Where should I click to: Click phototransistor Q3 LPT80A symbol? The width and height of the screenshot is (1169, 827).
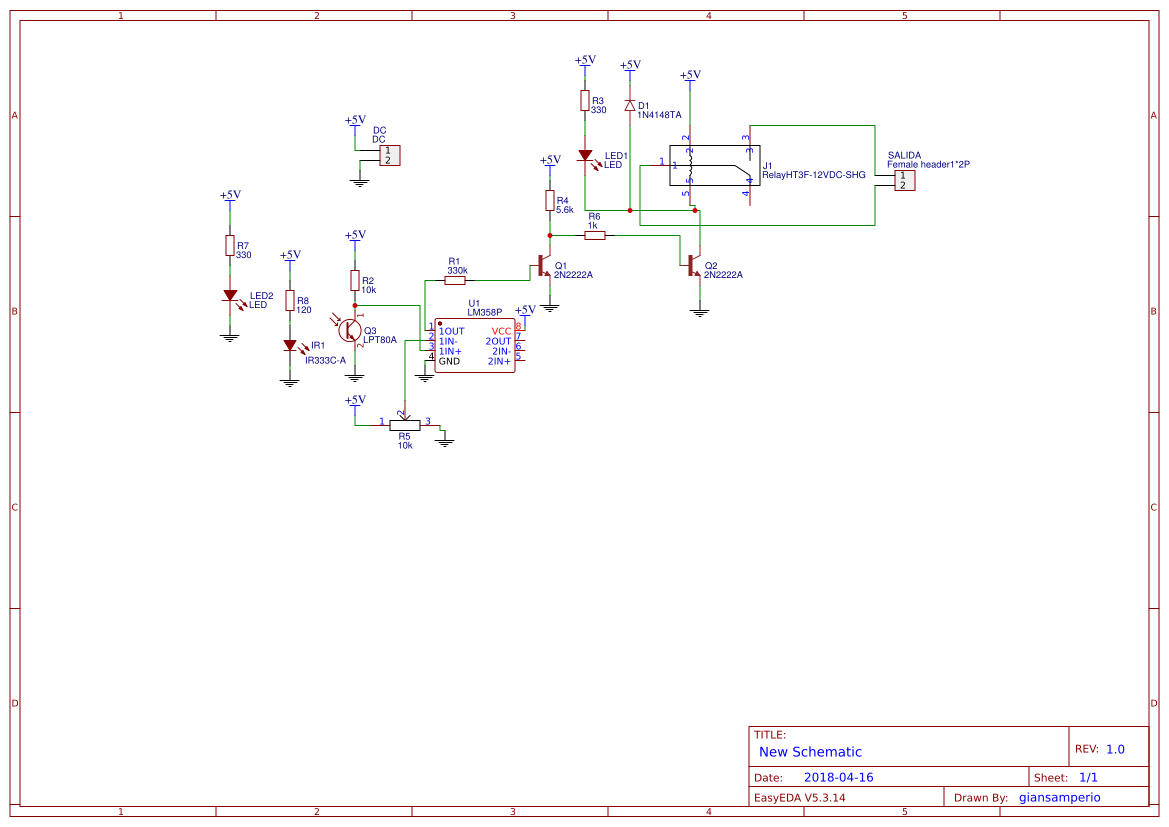pyautogui.click(x=352, y=330)
